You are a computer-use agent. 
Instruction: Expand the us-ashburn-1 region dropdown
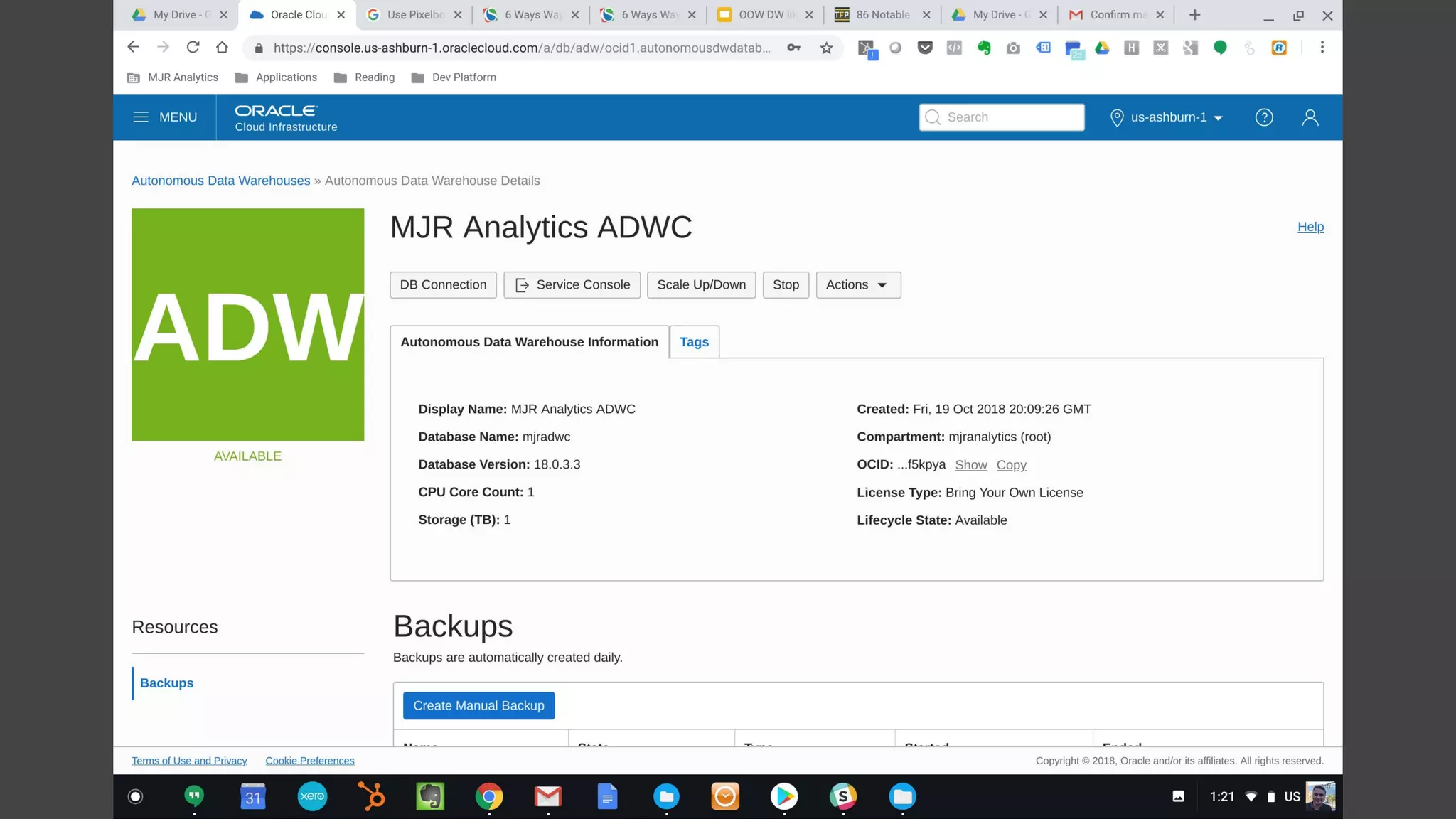[1166, 117]
